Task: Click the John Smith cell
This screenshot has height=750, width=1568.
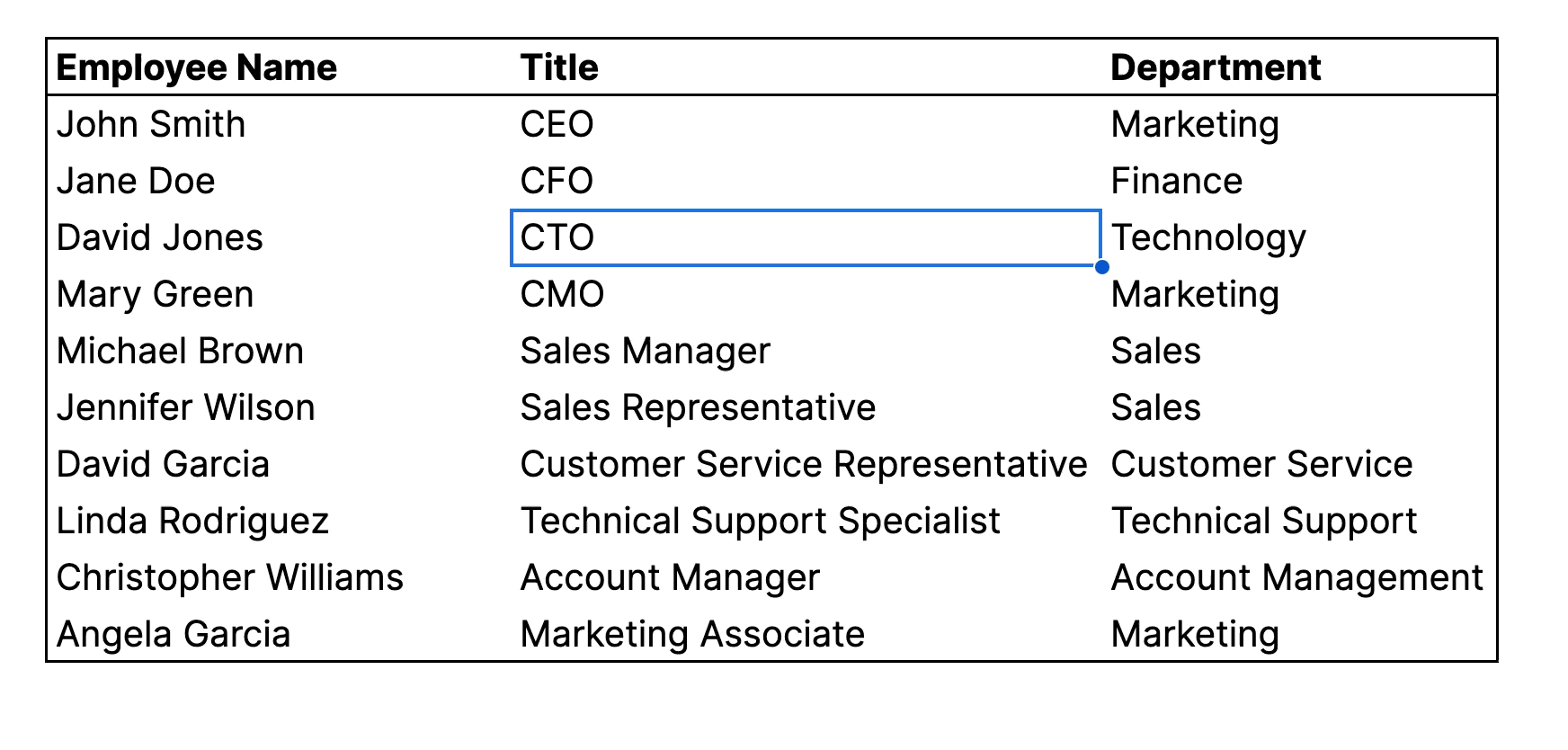Action: [280, 124]
